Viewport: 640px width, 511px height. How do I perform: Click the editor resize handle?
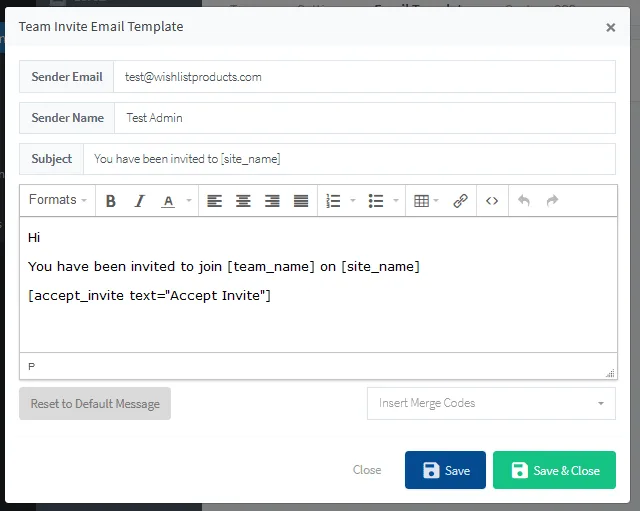click(610, 373)
